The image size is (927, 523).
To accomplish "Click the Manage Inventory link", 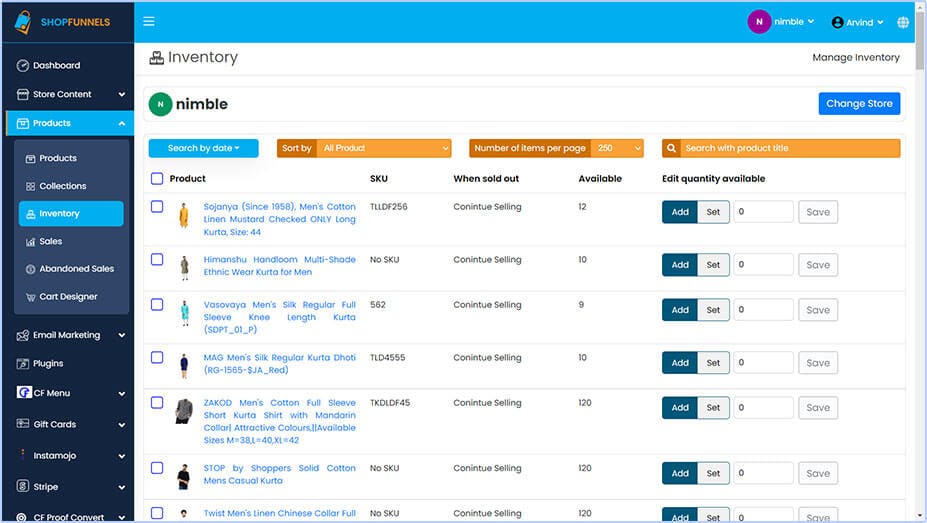I will [855, 57].
